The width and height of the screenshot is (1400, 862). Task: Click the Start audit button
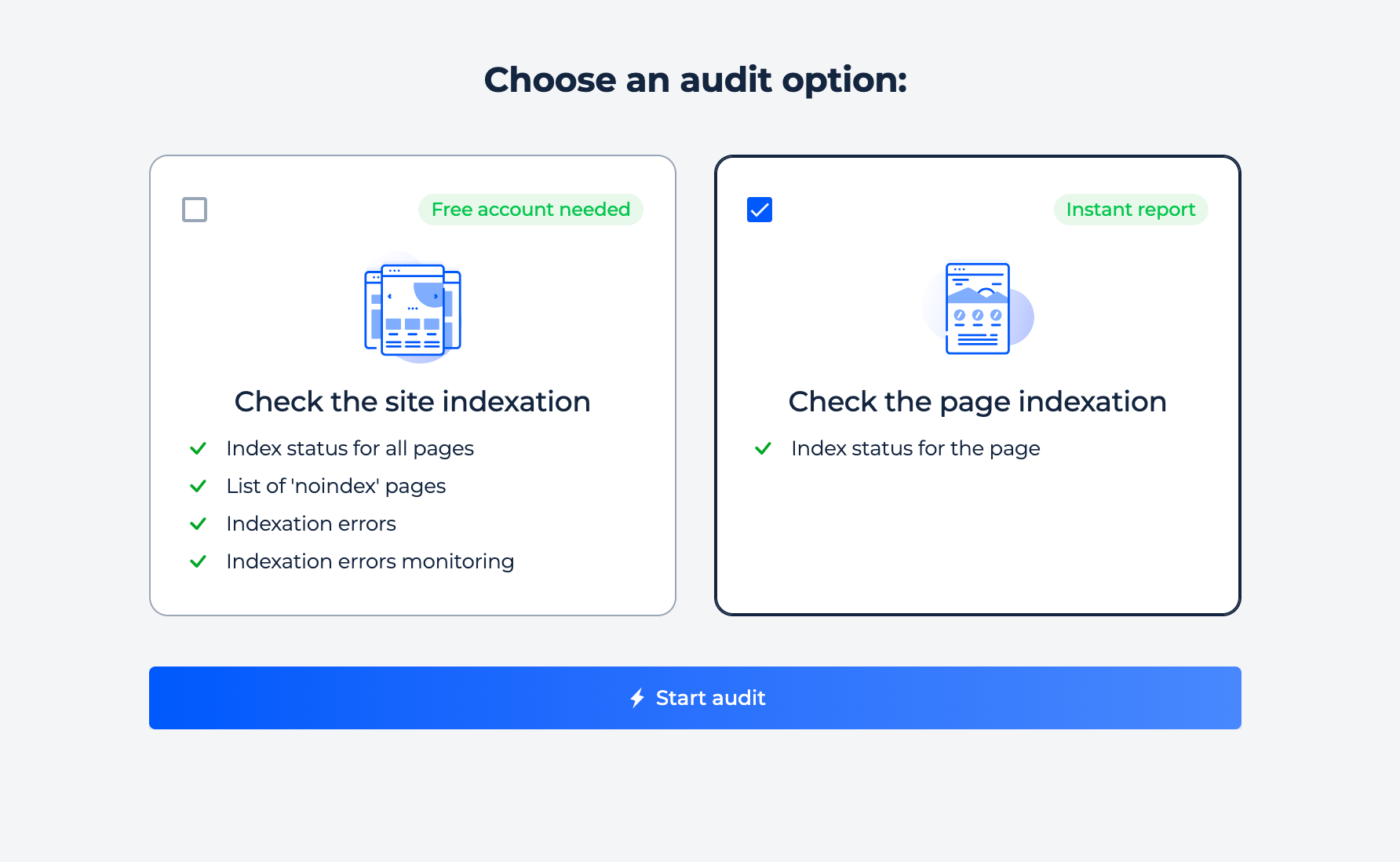pyautogui.click(x=695, y=698)
